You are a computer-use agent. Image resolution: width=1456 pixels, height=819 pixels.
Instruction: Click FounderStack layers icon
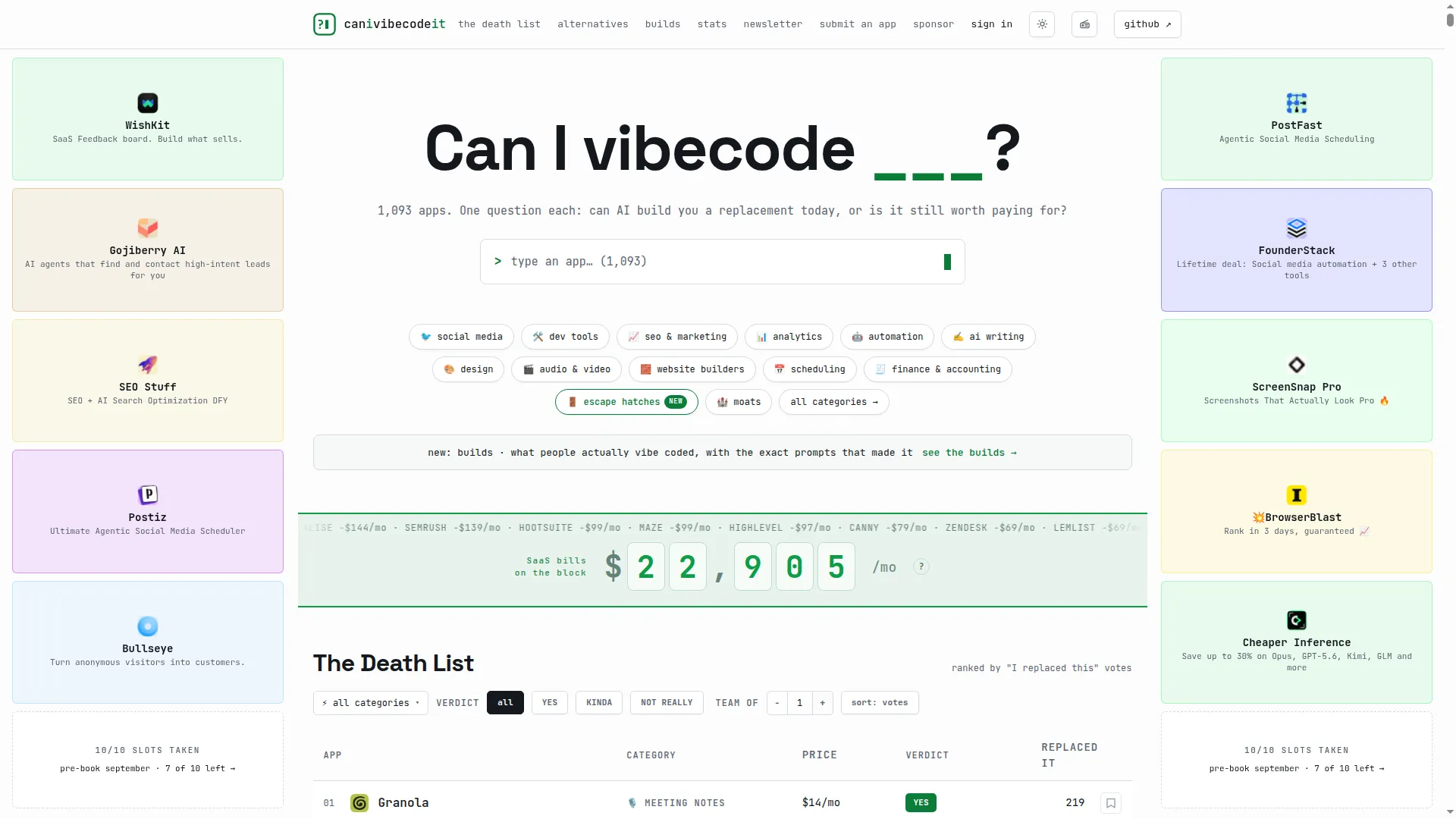tap(1297, 227)
